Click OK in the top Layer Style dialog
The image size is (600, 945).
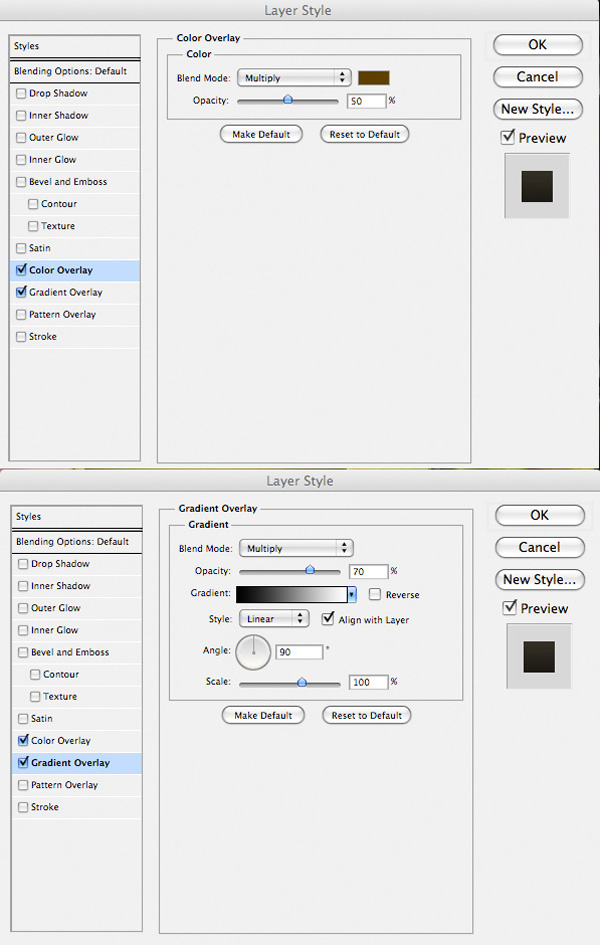tap(537, 45)
